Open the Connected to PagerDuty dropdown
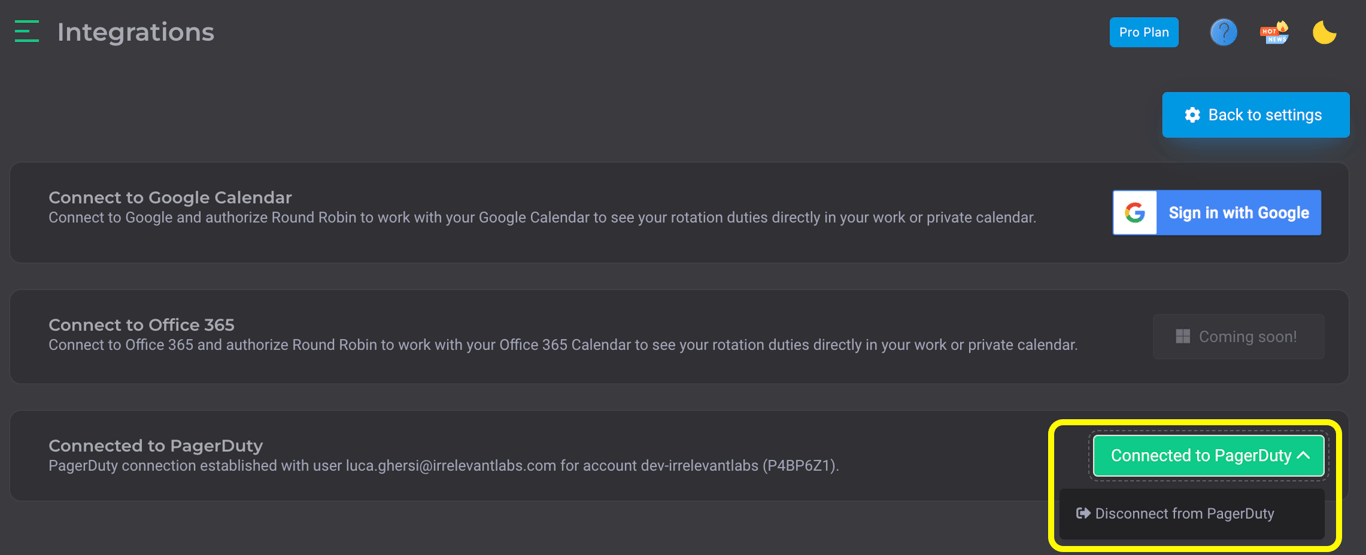The height and width of the screenshot is (555, 1366). (1200, 456)
